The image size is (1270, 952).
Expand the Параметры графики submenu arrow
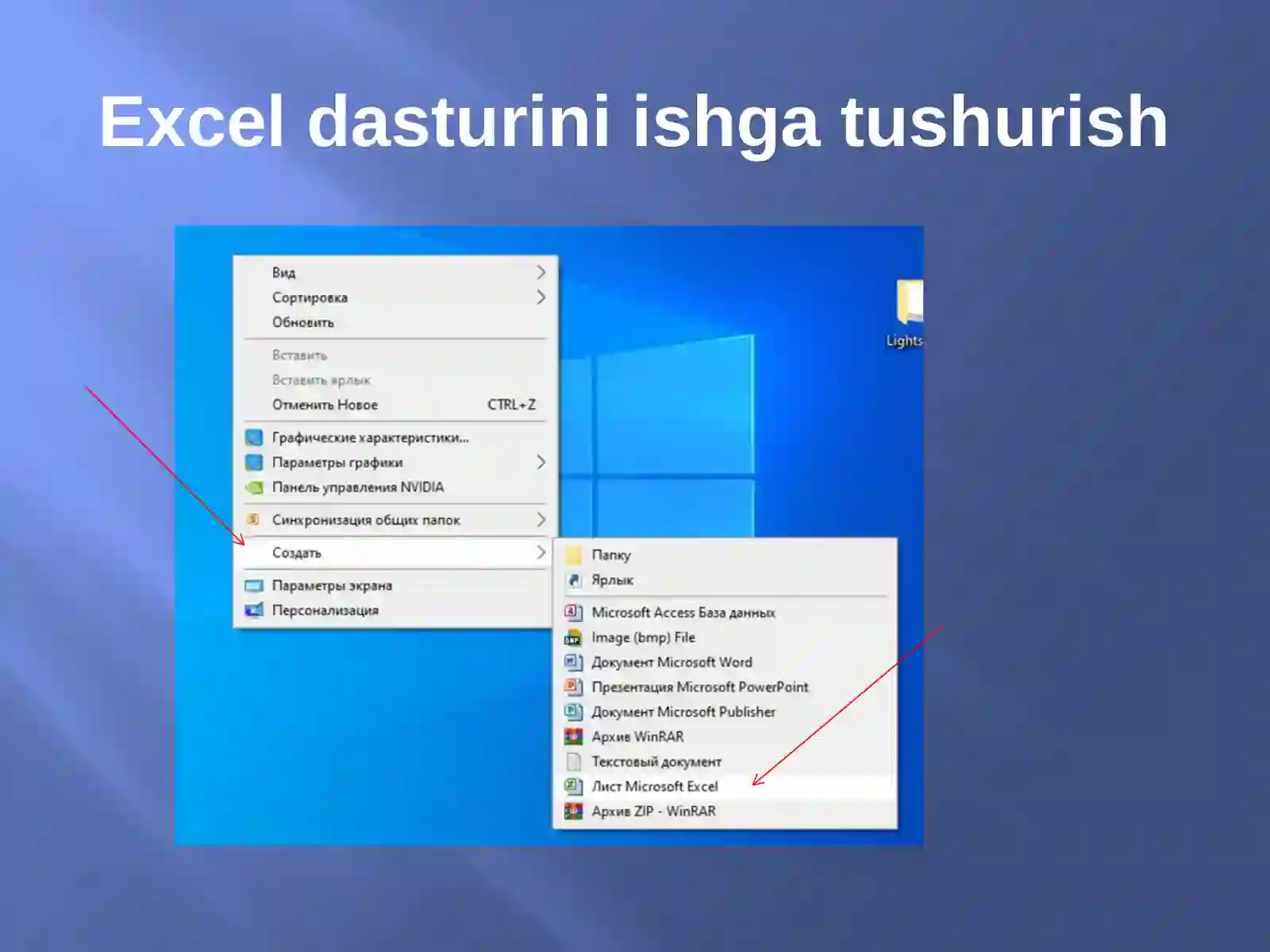pyautogui.click(x=541, y=462)
